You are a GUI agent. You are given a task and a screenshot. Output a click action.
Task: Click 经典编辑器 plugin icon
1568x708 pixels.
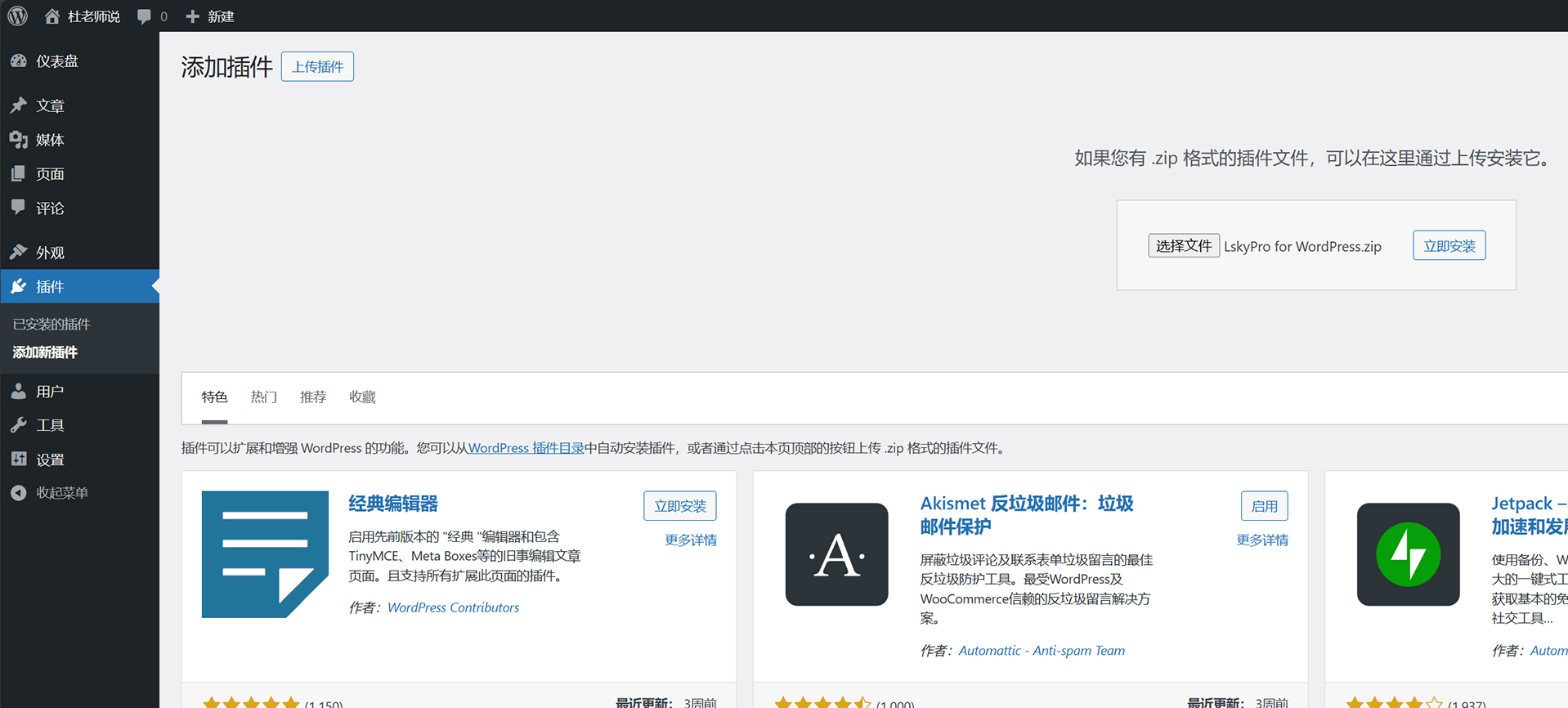click(x=265, y=554)
